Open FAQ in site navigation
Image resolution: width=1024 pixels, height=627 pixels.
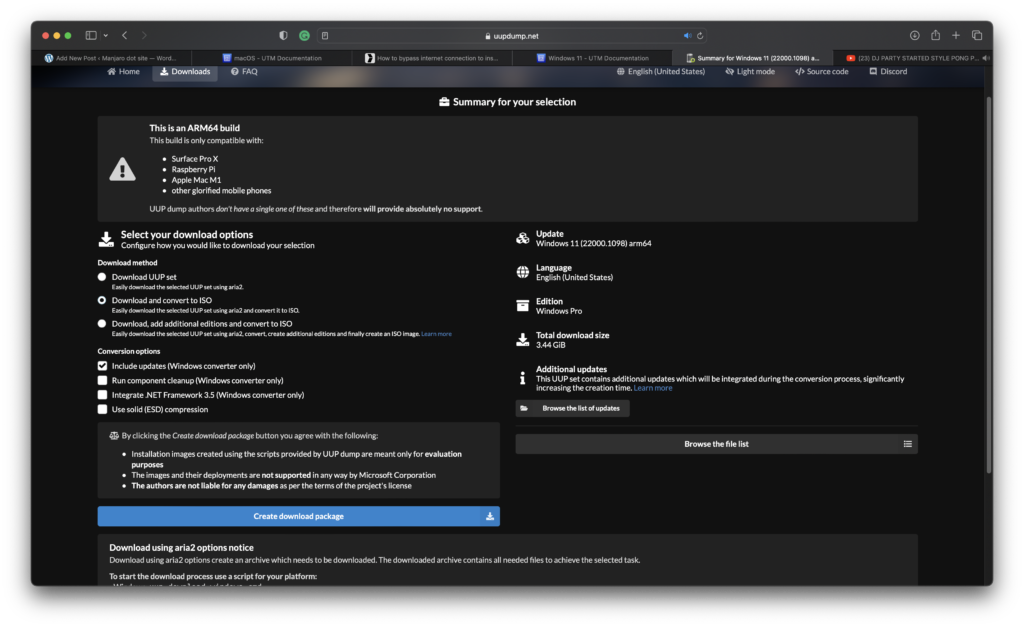tap(244, 71)
